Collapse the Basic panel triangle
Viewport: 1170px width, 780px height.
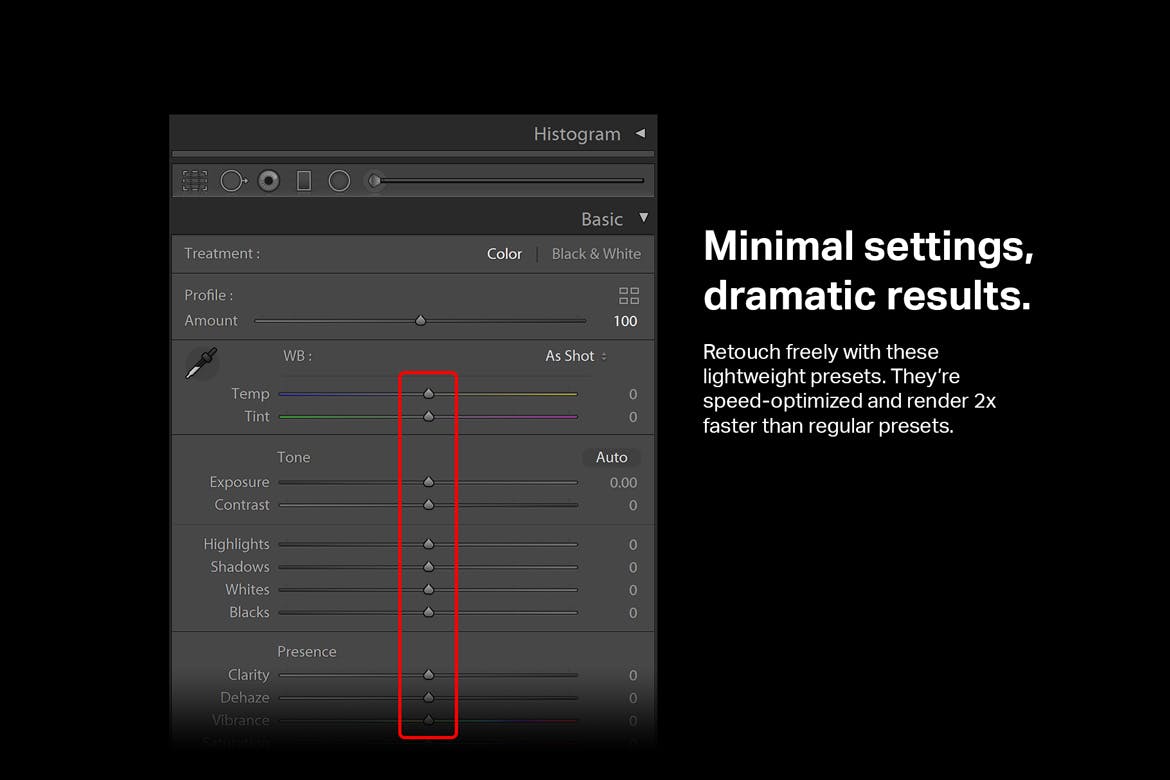pos(643,218)
